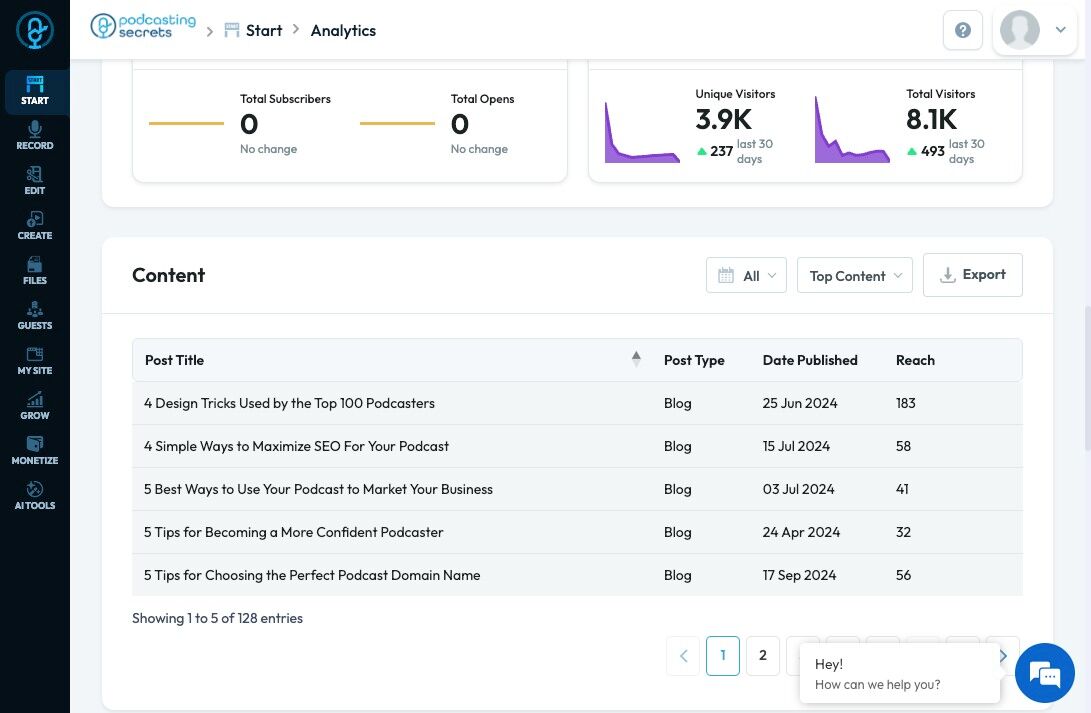Sort table by Post Title column

[174, 360]
